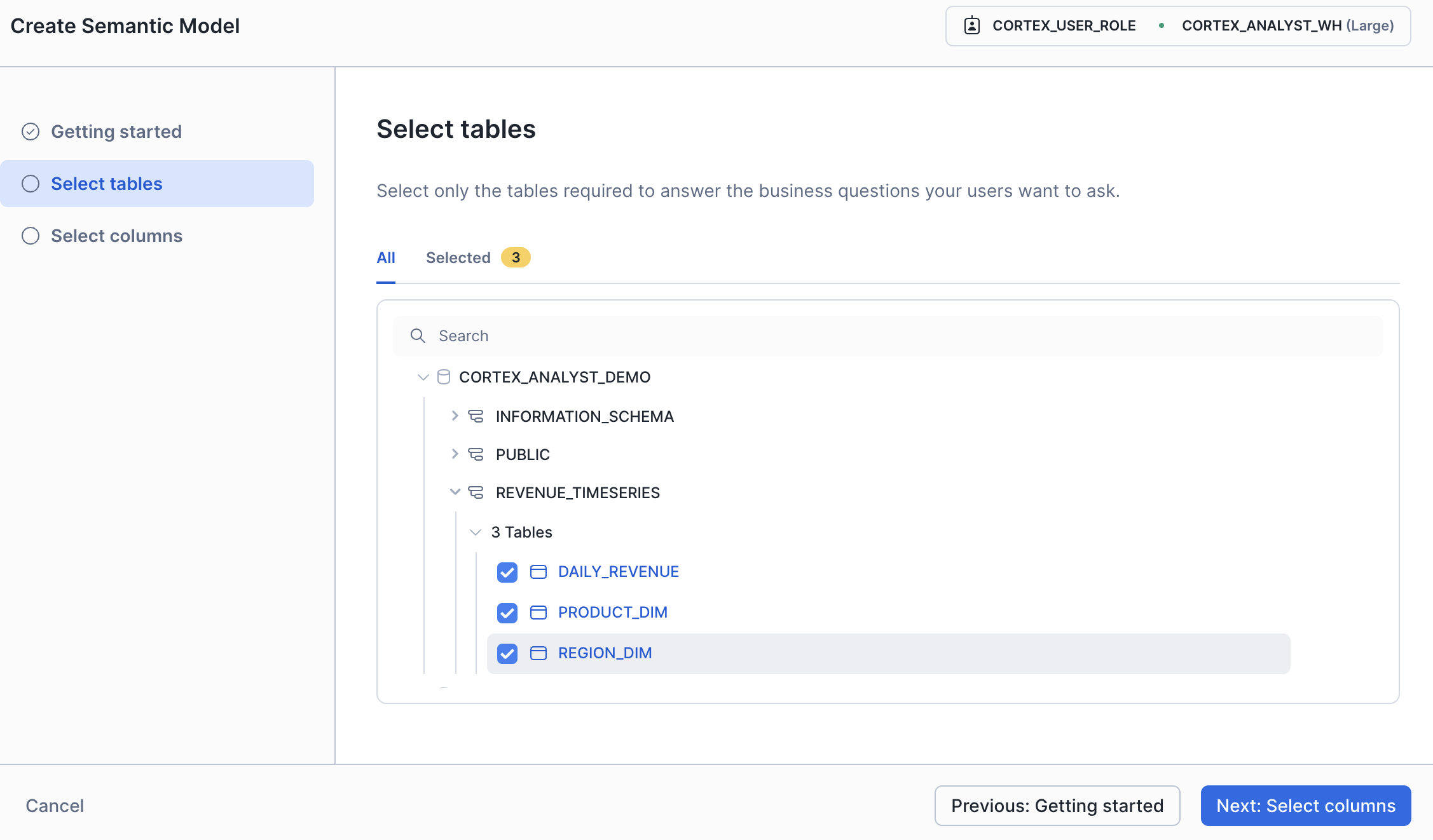Screen dimensions: 1433x840
Task: Click the PRODUCT_DIM table icon
Action: [538, 613]
